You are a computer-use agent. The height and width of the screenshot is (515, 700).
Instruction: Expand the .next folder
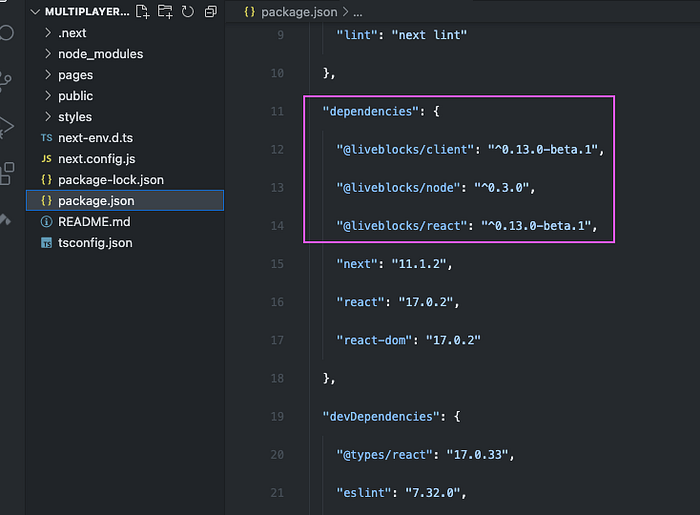[72, 33]
